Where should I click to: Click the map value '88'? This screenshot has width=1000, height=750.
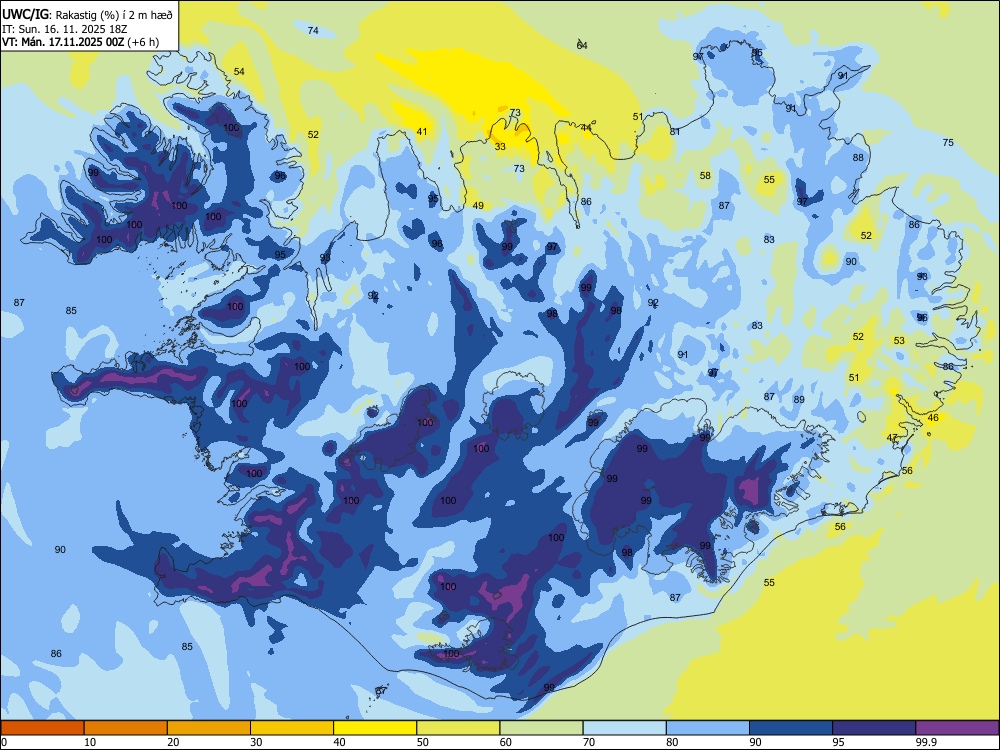(x=858, y=158)
